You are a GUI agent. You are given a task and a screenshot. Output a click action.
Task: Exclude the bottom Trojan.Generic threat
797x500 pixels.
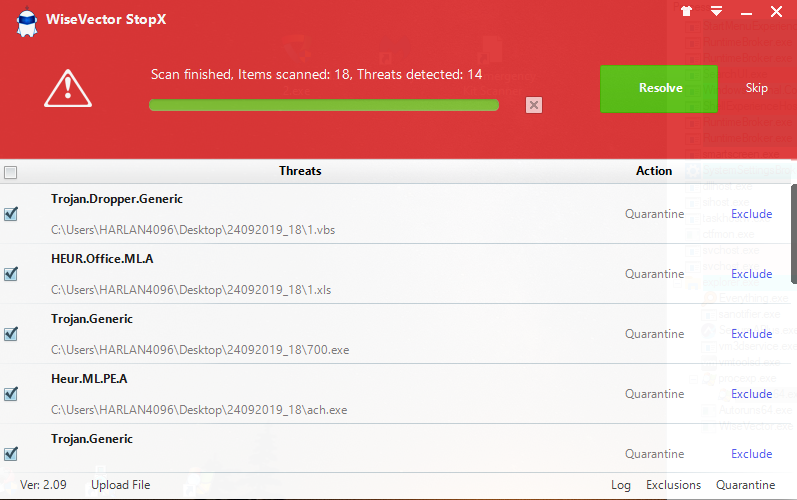pyautogui.click(x=751, y=454)
